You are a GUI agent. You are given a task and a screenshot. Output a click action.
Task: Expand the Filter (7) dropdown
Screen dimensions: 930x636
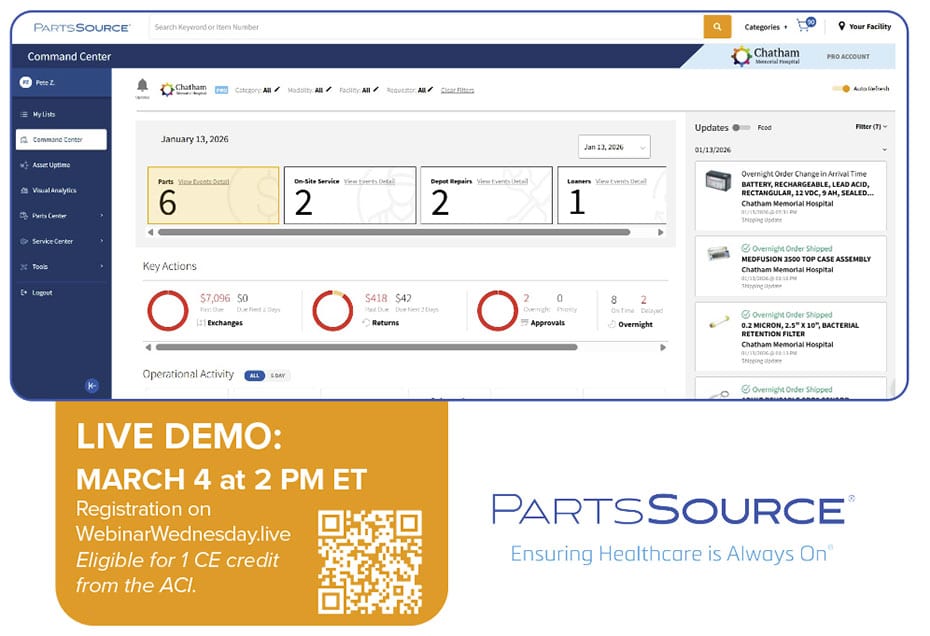tap(871, 127)
